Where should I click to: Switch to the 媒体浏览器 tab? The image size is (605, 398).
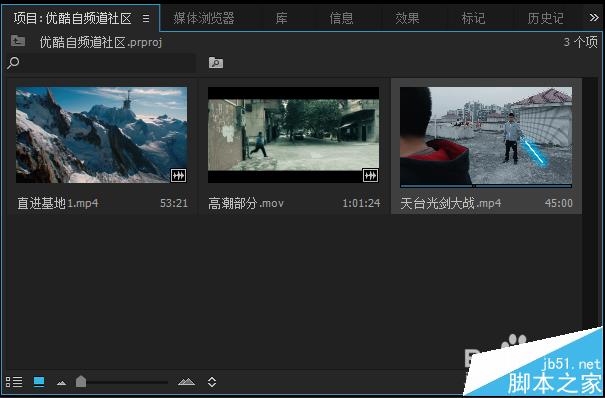point(204,18)
